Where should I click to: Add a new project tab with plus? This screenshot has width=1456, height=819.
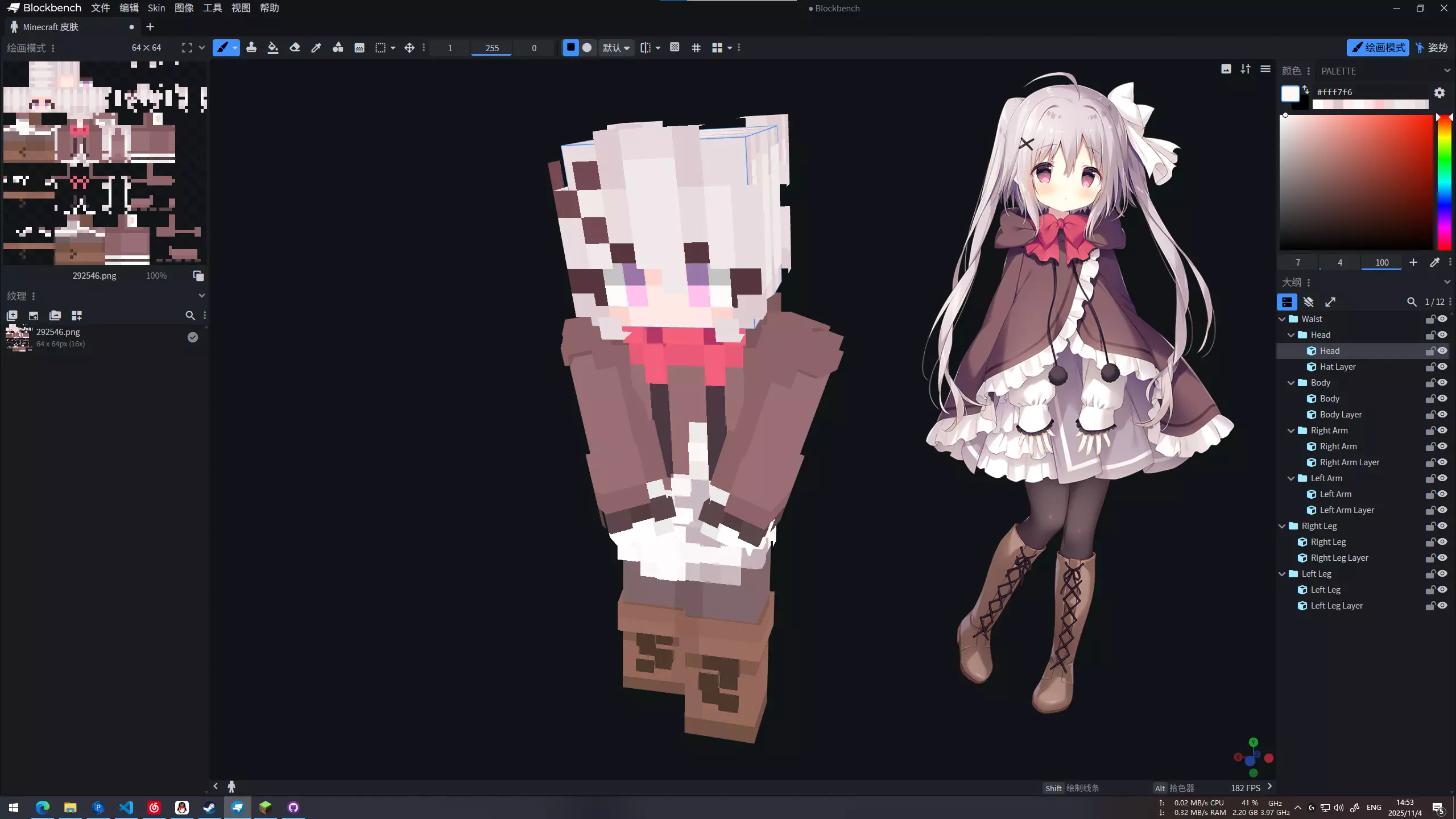click(150, 27)
